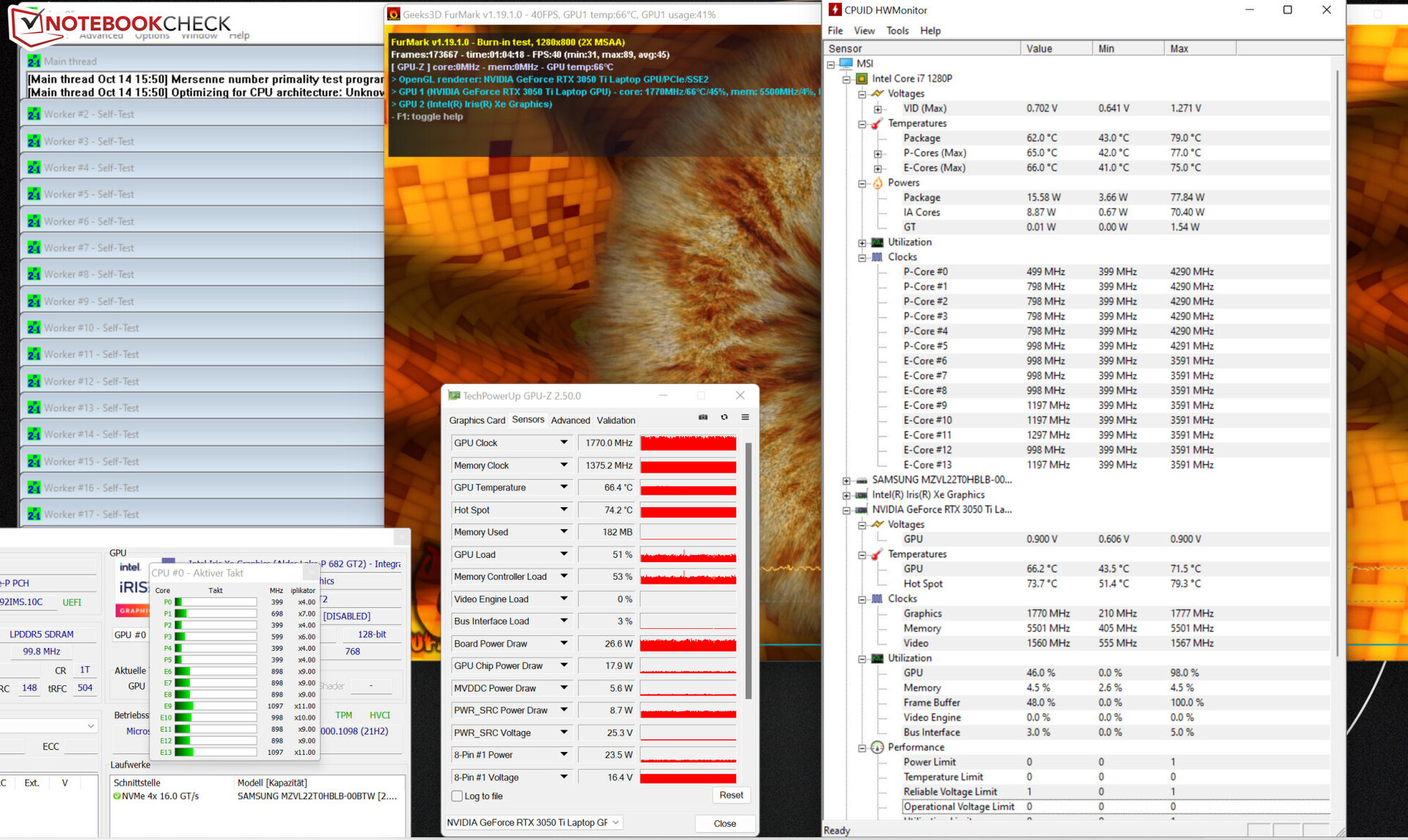Open the Hot Spot sensor dropdown arrow

[x=563, y=509]
